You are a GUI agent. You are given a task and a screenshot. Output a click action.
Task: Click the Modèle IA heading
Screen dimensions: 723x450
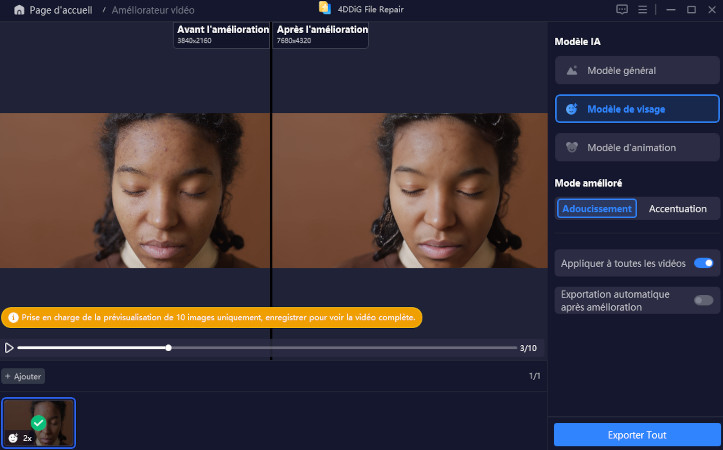[577, 41]
